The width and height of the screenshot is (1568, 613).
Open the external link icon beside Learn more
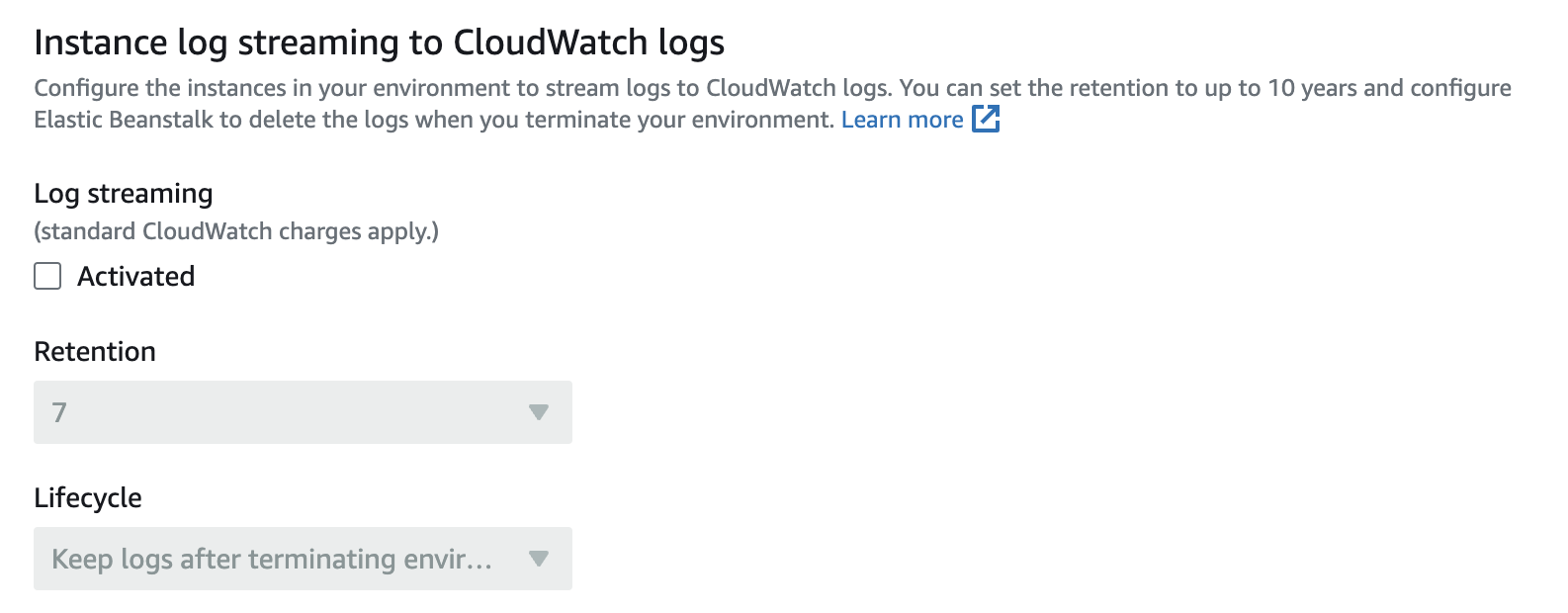986,120
